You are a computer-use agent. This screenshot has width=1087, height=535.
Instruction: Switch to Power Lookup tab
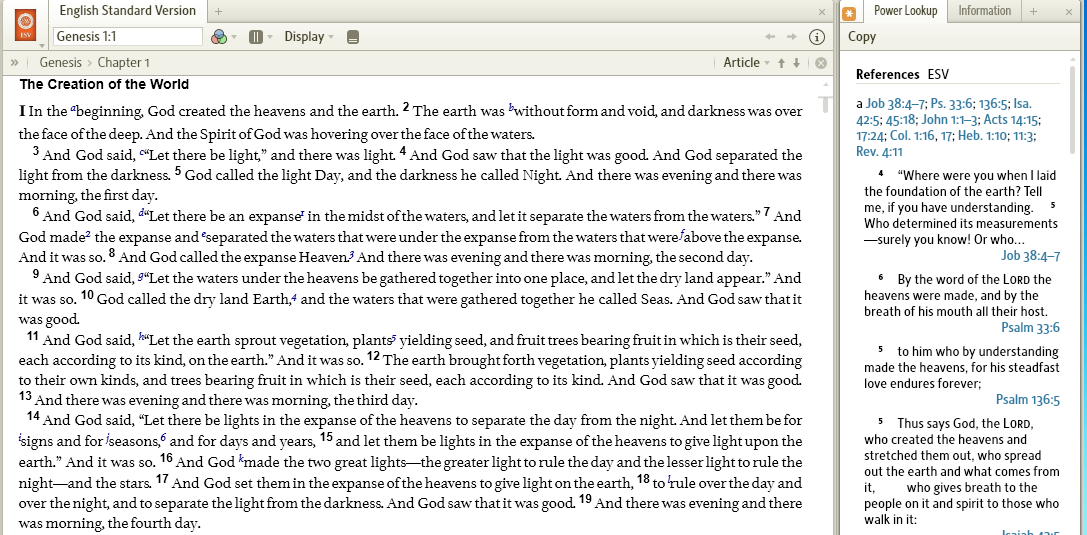[905, 11]
